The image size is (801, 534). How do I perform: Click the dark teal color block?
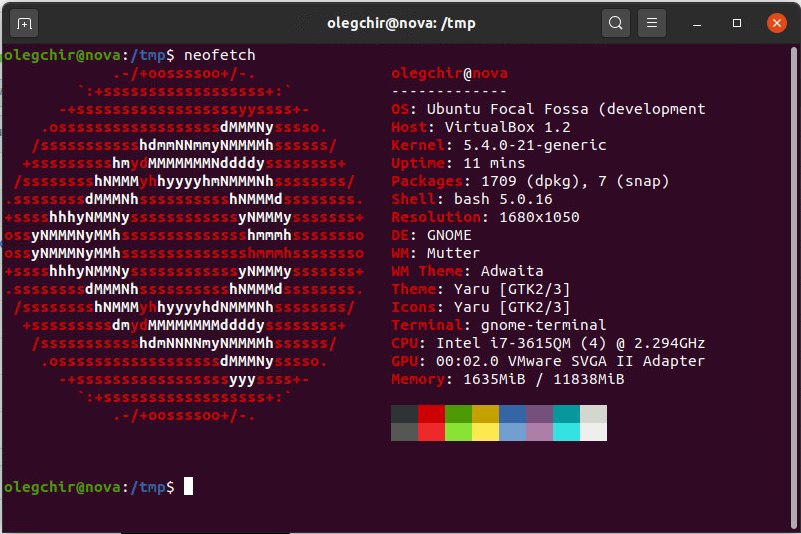point(567,414)
